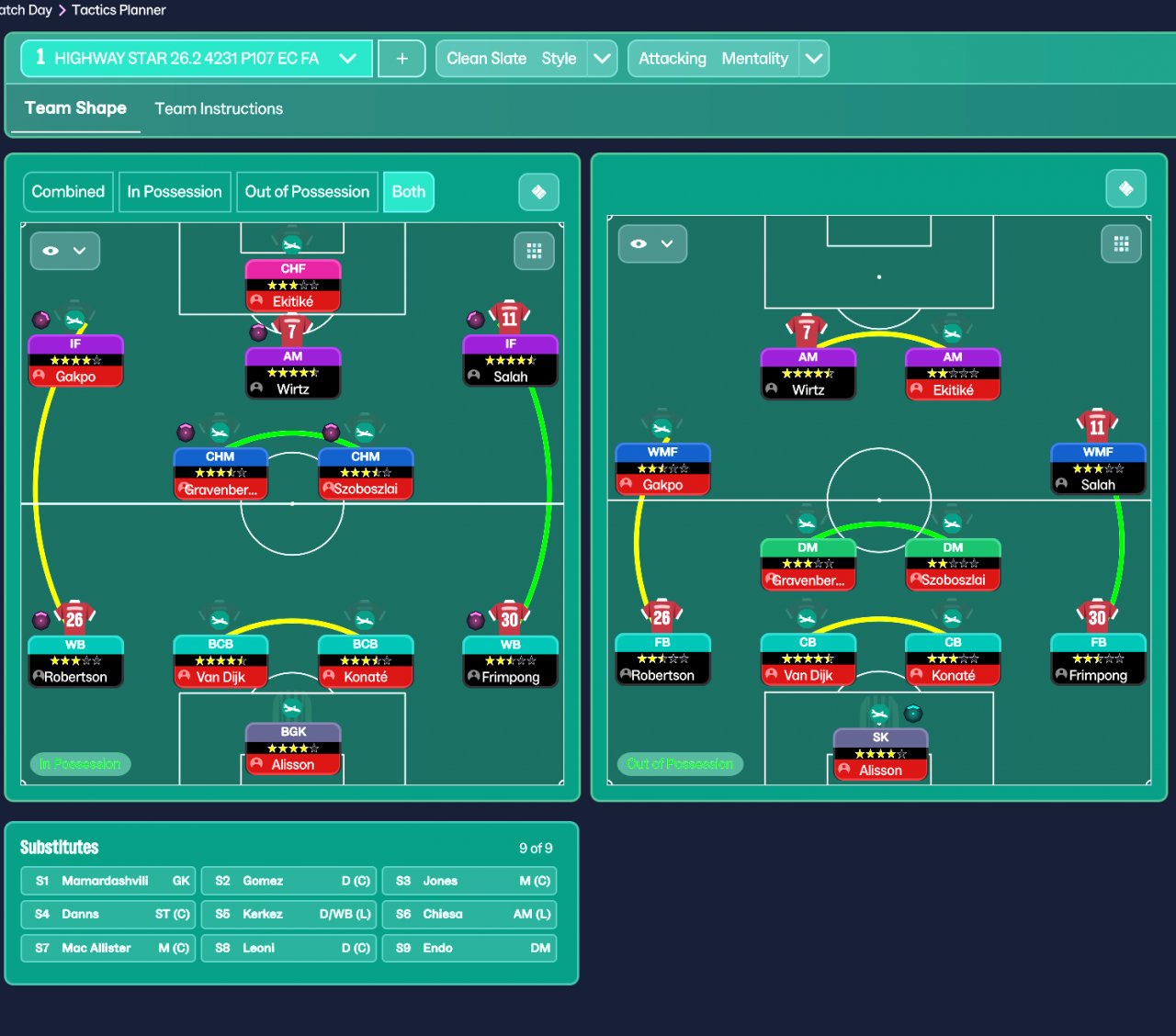
Task: Click Salah's number 11 shirt on the In Possession pitch
Action: 510,318
